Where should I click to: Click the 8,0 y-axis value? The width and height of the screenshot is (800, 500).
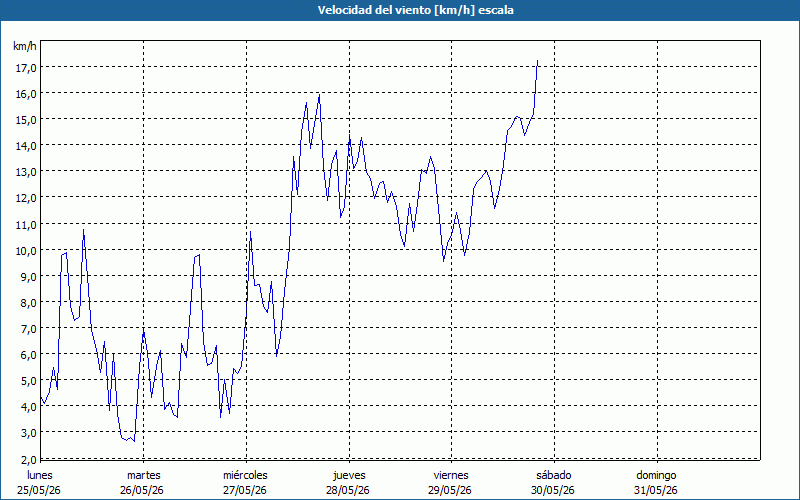coord(28,303)
